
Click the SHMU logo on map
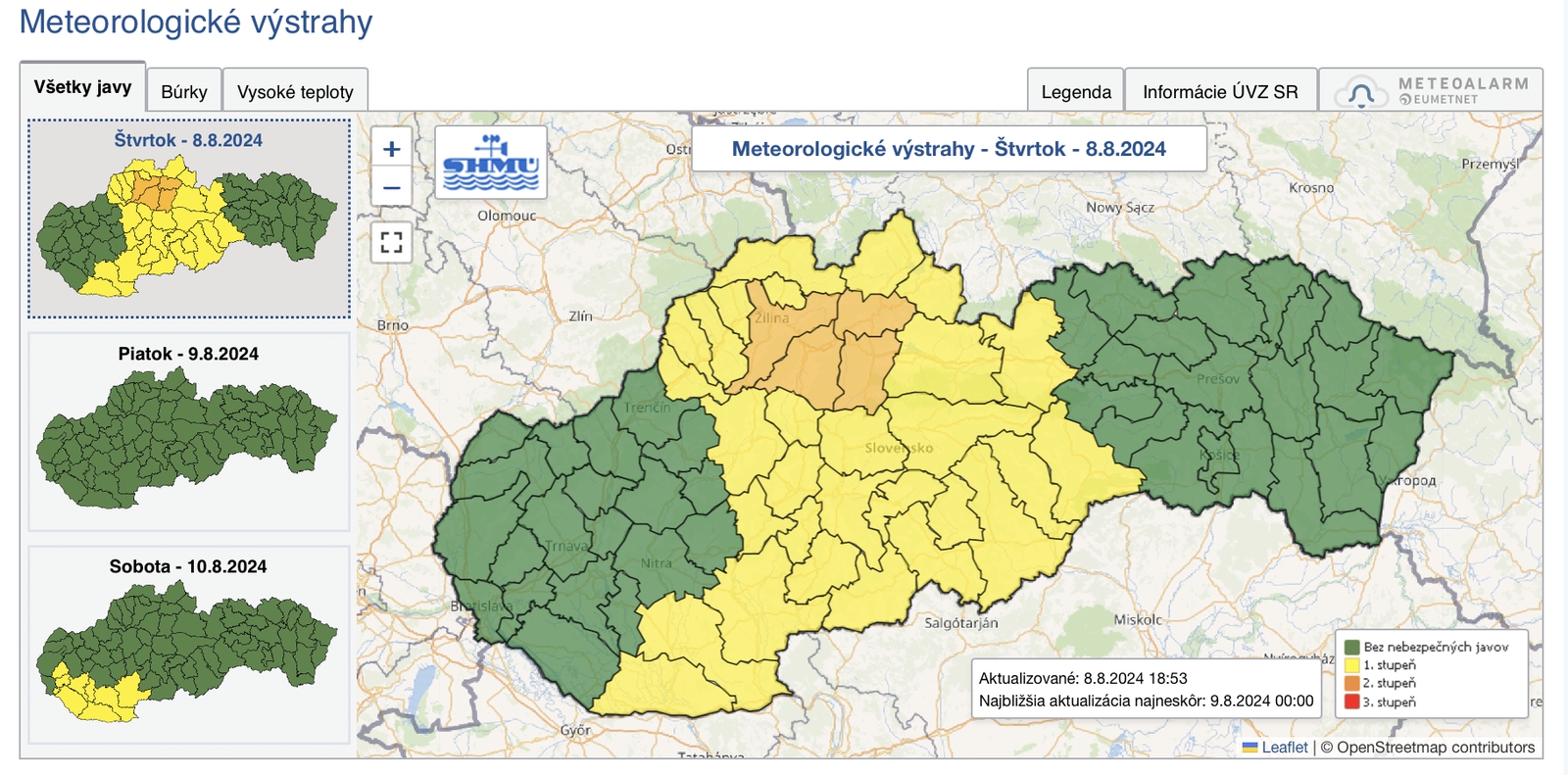491,163
